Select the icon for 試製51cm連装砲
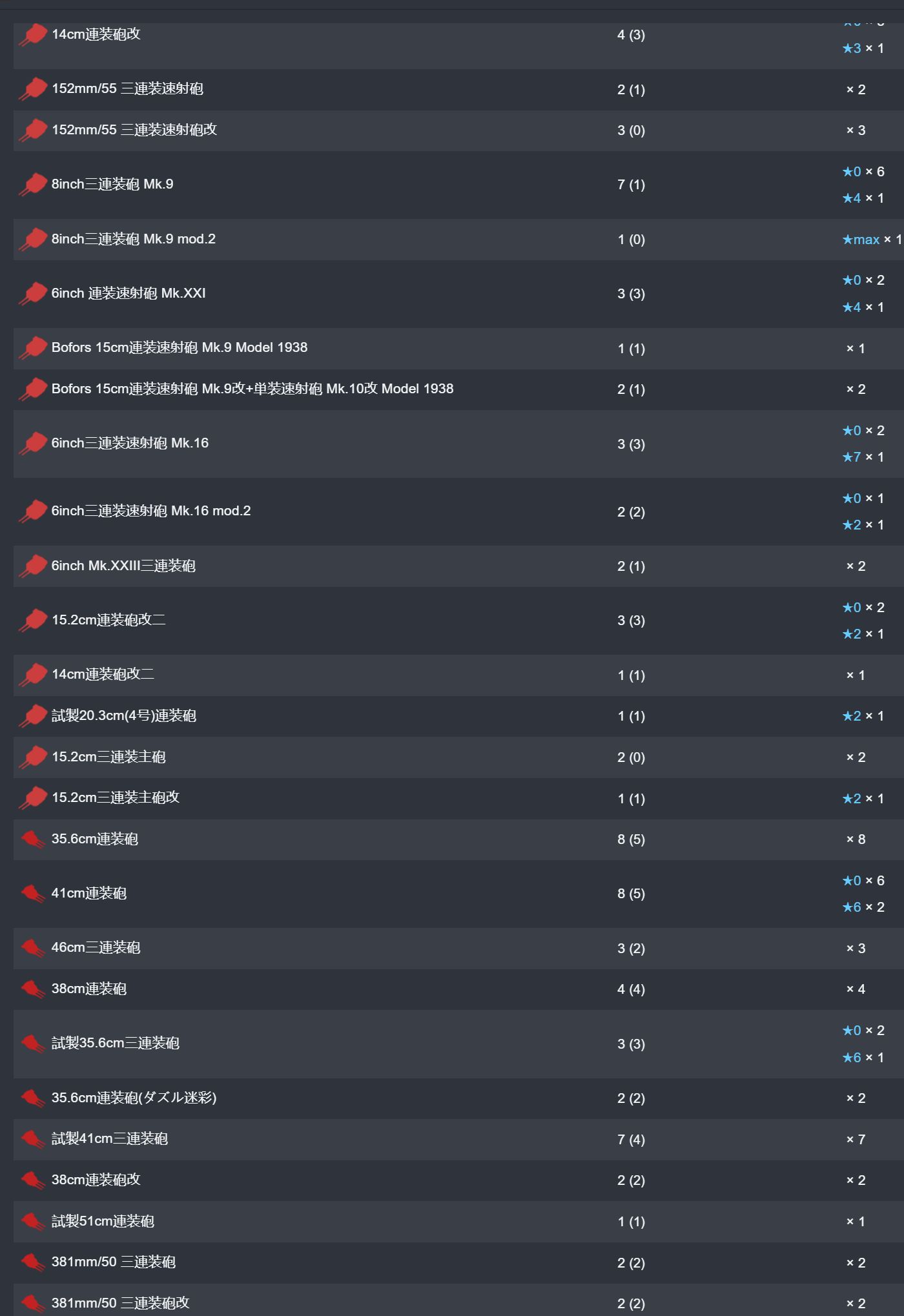The height and width of the screenshot is (1316, 904). 33,1222
